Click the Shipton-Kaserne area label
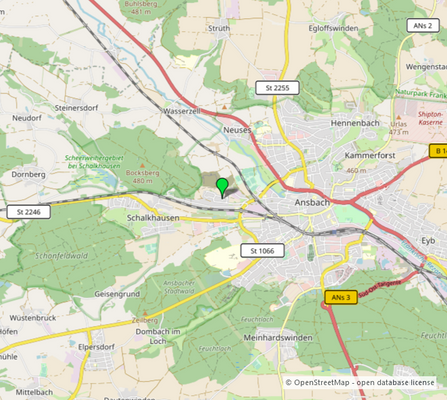The height and width of the screenshot is (400, 447). click(x=430, y=118)
